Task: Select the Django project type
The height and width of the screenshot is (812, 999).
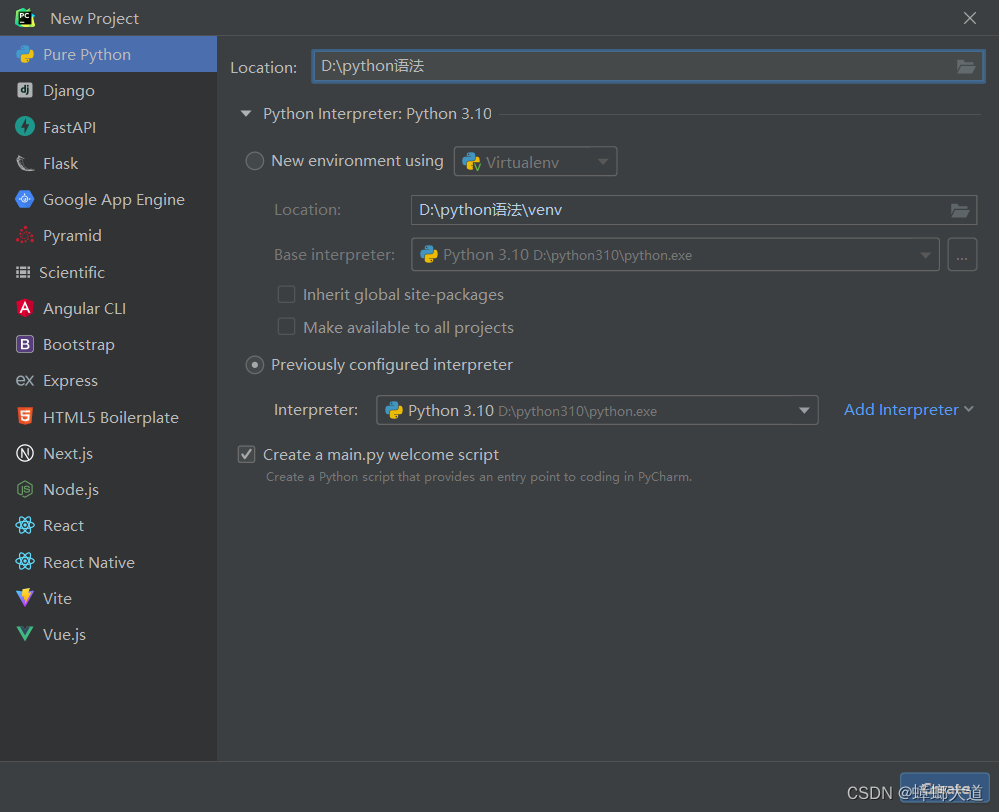Action: click(108, 91)
